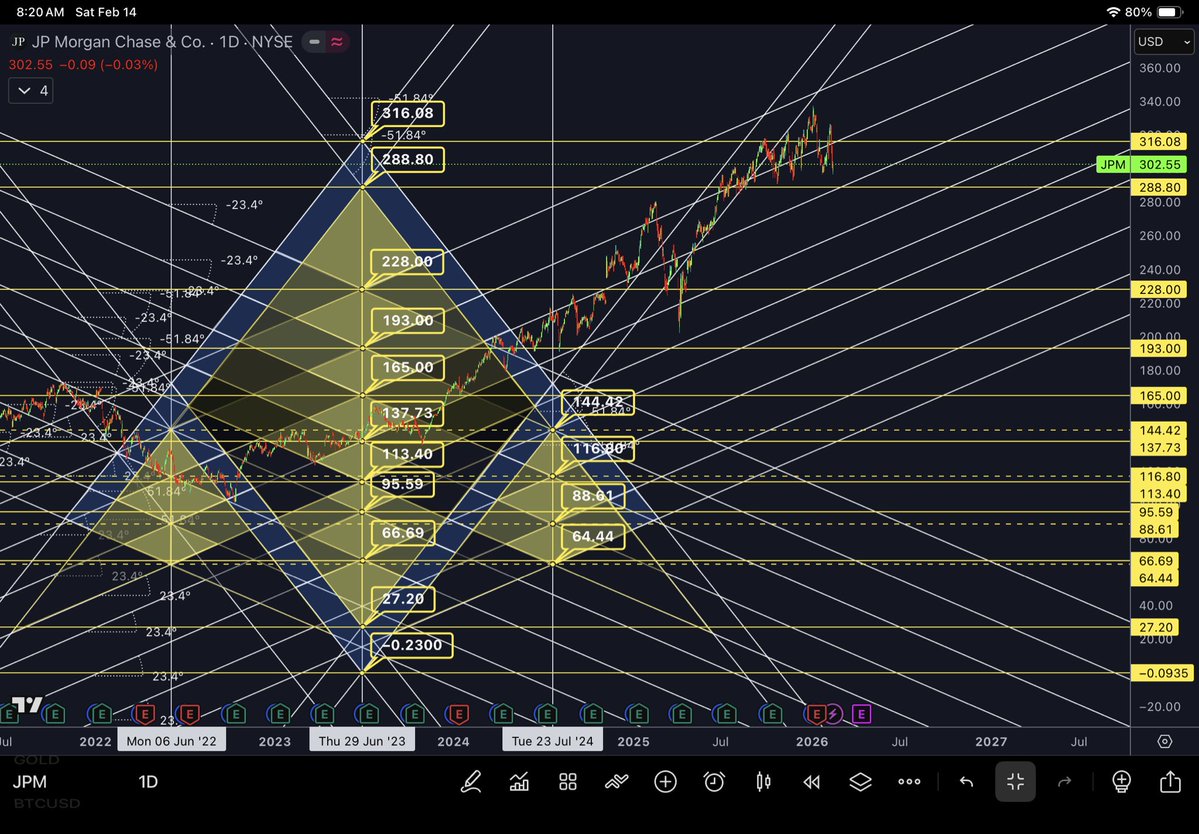1199x834 pixels.
Task: Tap the compare lines icon
Action: pyautogui.click(x=616, y=781)
